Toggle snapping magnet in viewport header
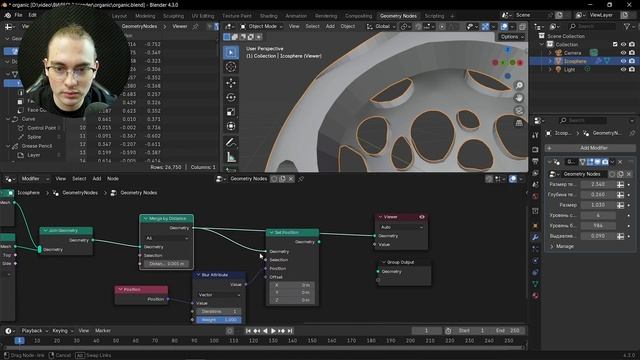 coord(418,27)
